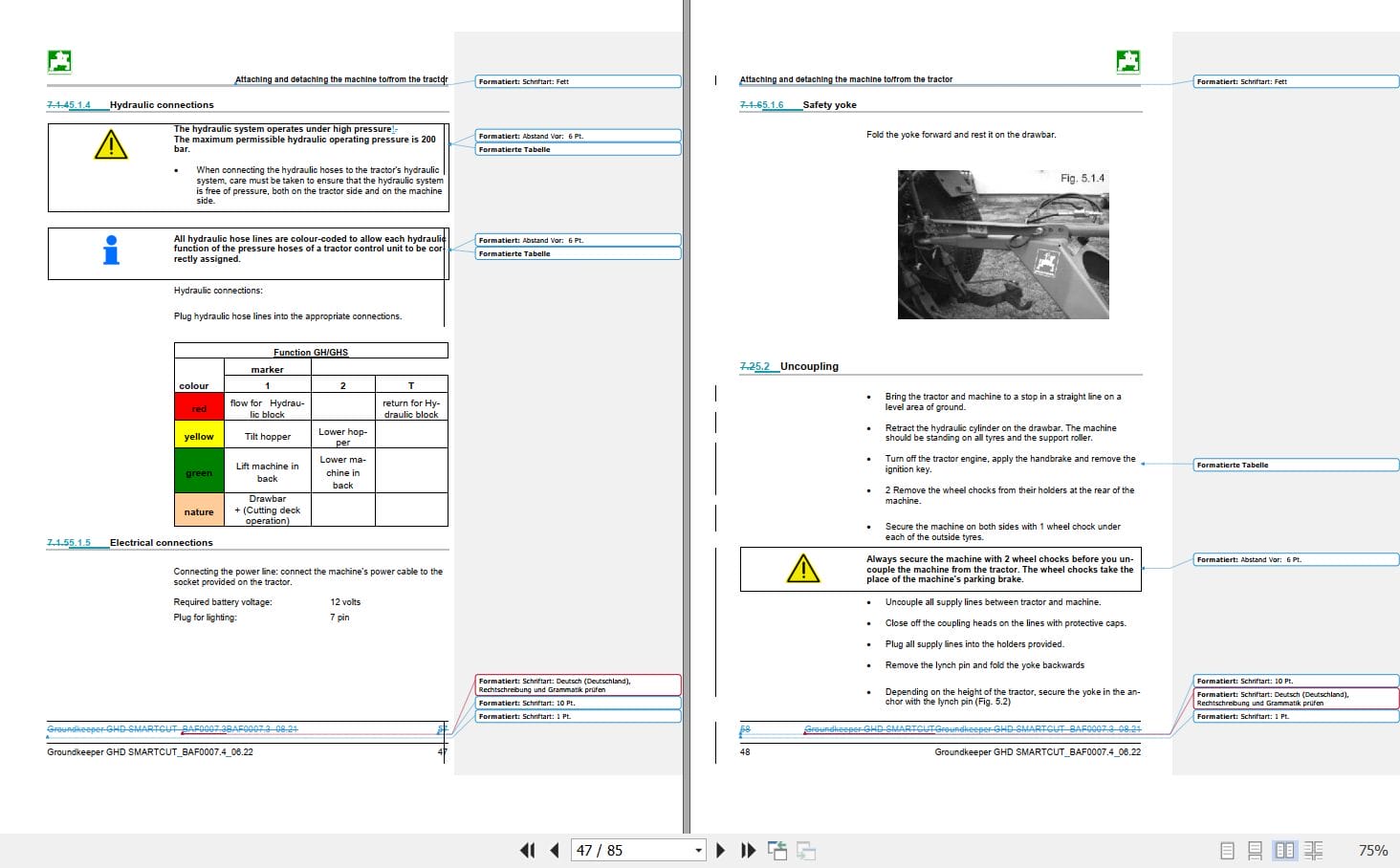Open right page 'Abstand Vor: 6 Pt.' comment
This screenshot has width=1400, height=868.
tap(1296, 559)
